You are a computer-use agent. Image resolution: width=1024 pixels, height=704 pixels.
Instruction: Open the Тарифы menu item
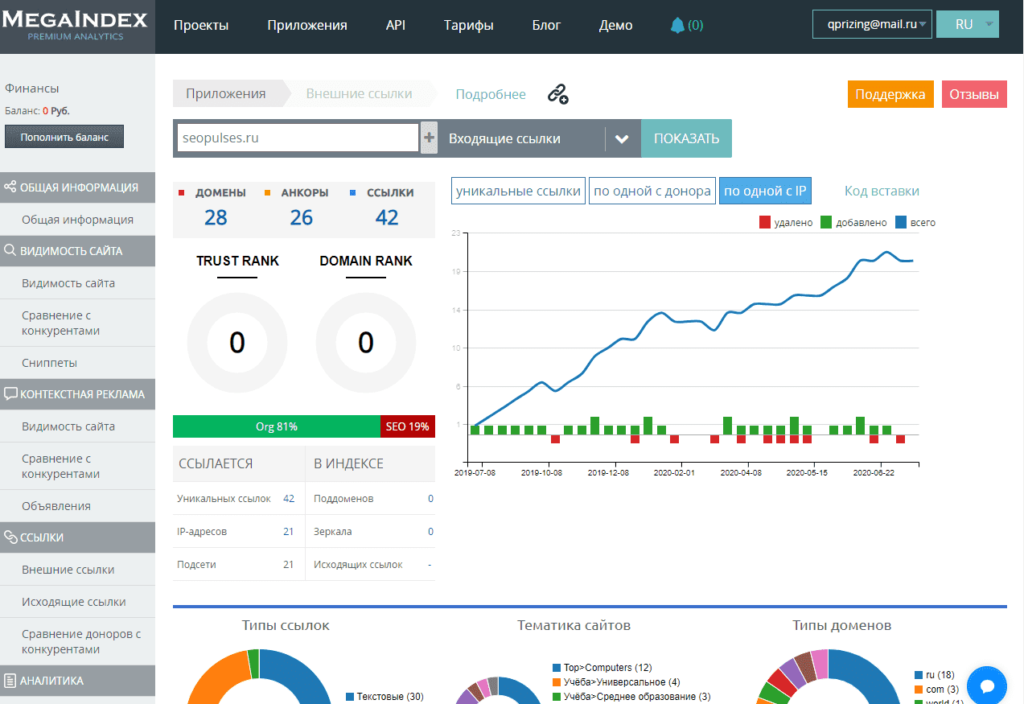click(x=468, y=25)
